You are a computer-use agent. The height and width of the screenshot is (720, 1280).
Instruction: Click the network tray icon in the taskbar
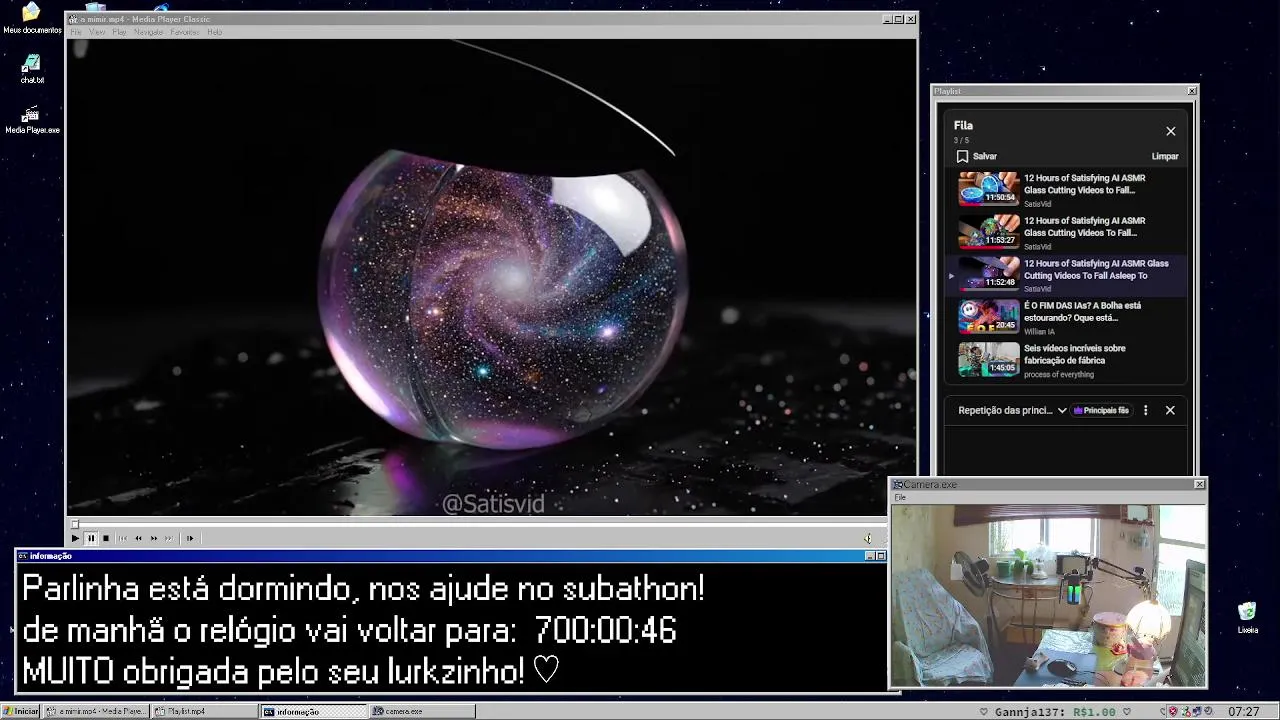1197,712
